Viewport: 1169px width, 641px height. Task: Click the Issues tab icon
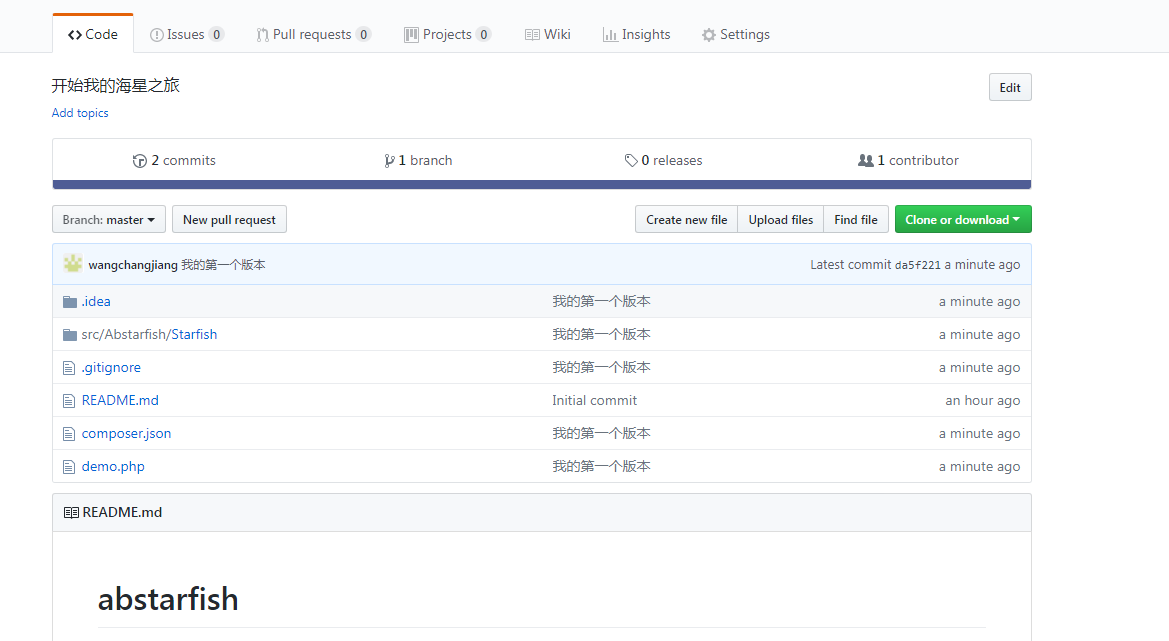tap(157, 35)
